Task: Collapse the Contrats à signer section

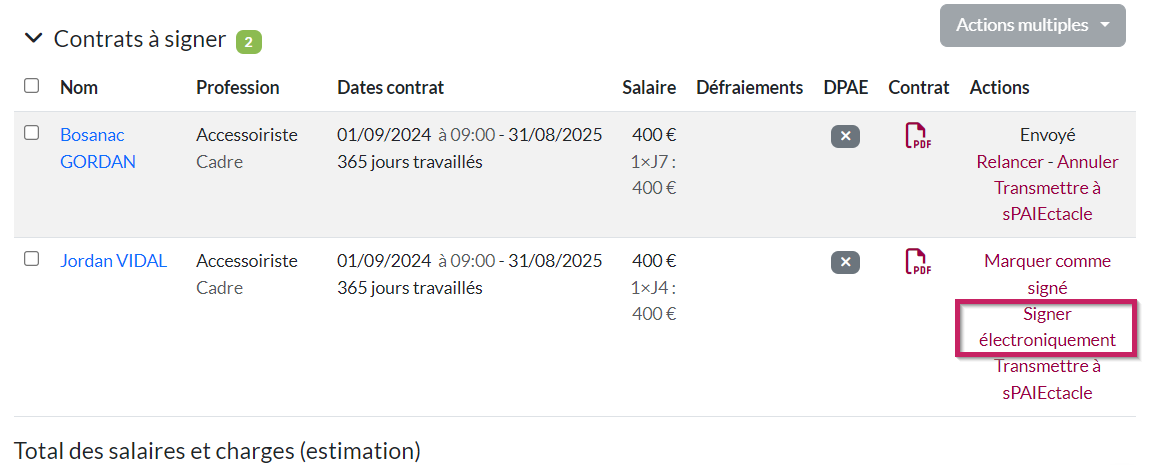Action: [x=34, y=39]
